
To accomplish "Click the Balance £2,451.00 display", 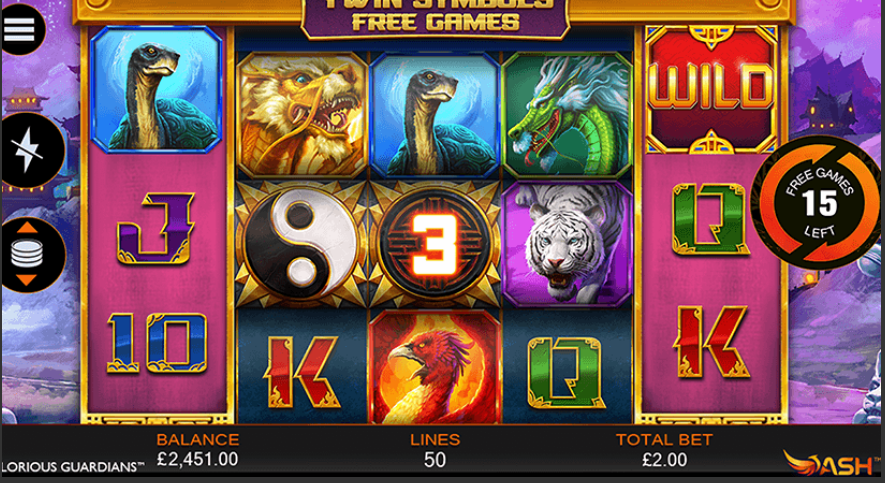I will pyautogui.click(x=198, y=450).
